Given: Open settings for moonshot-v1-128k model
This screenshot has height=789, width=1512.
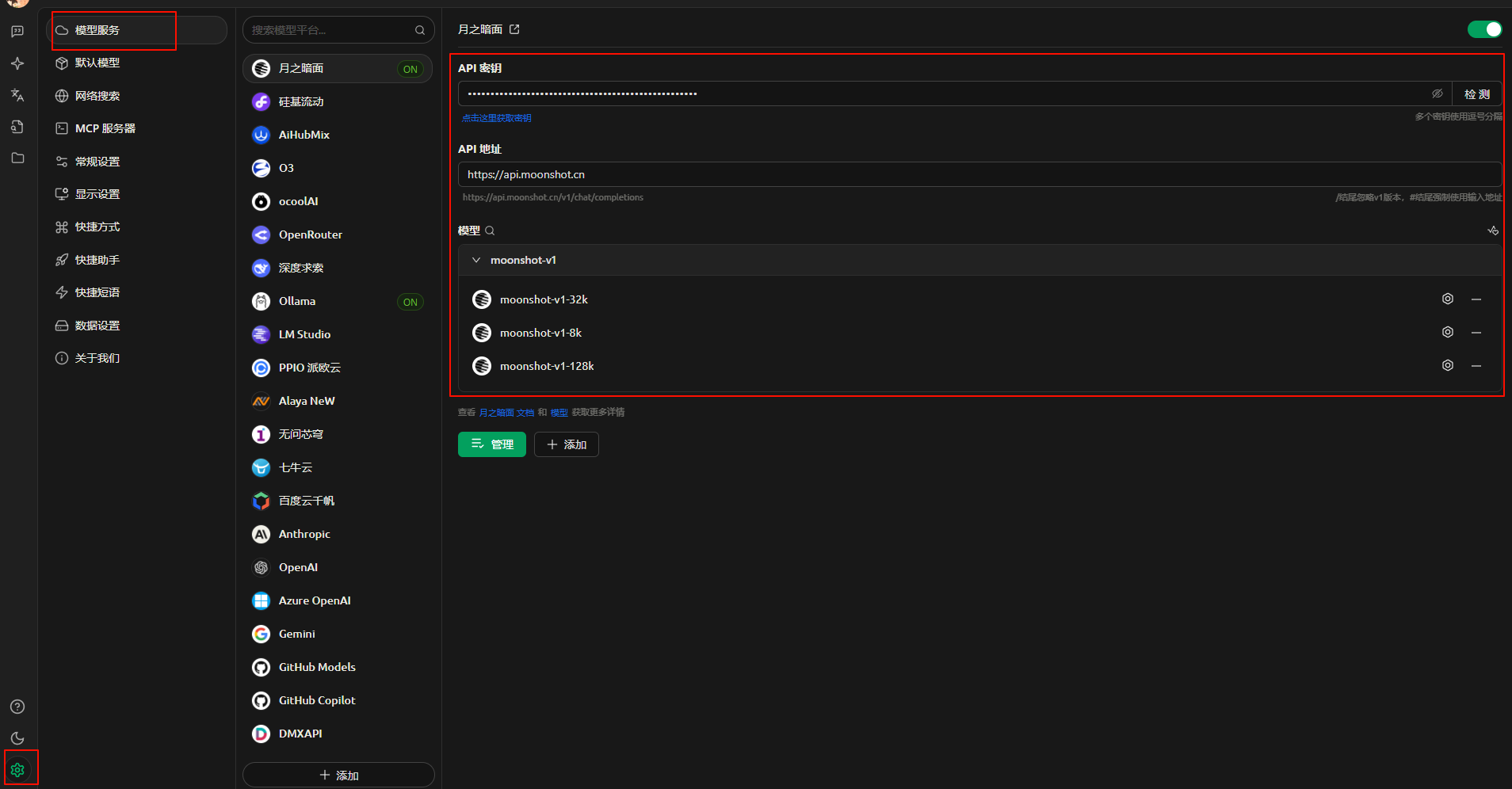Looking at the screenshot, I should (x=1448, y=366).
